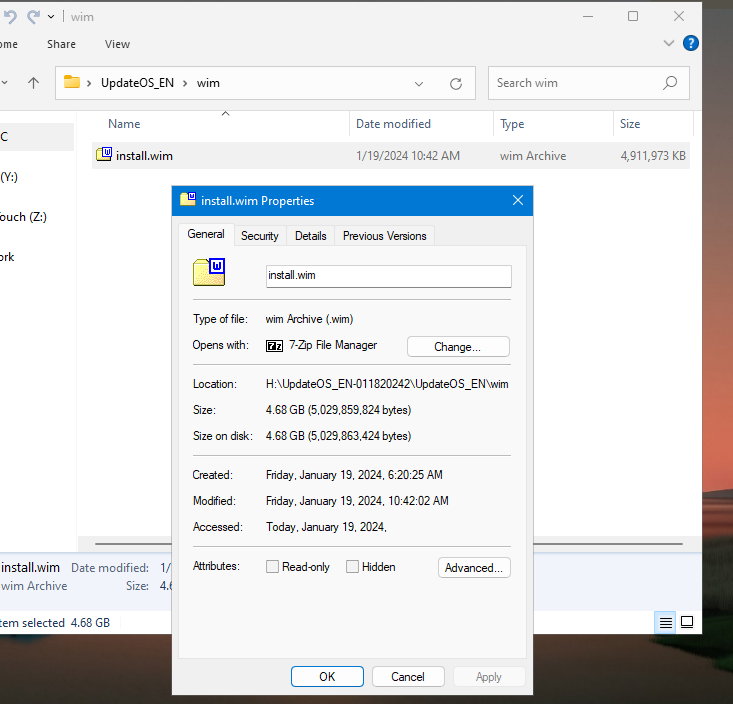Toggle the Read-only attribute checkbox
Viewport: 733px width, 704px height.
point(272,567)
